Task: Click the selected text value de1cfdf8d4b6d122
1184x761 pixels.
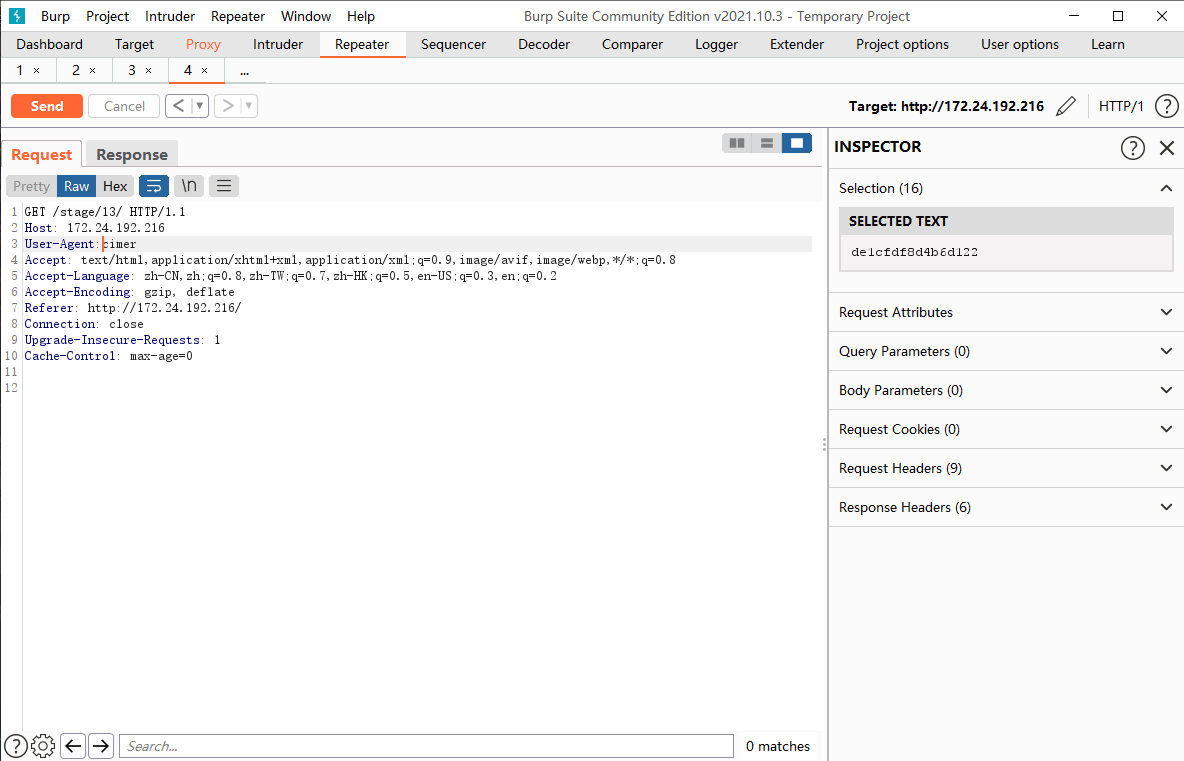Action: [914, 252]
